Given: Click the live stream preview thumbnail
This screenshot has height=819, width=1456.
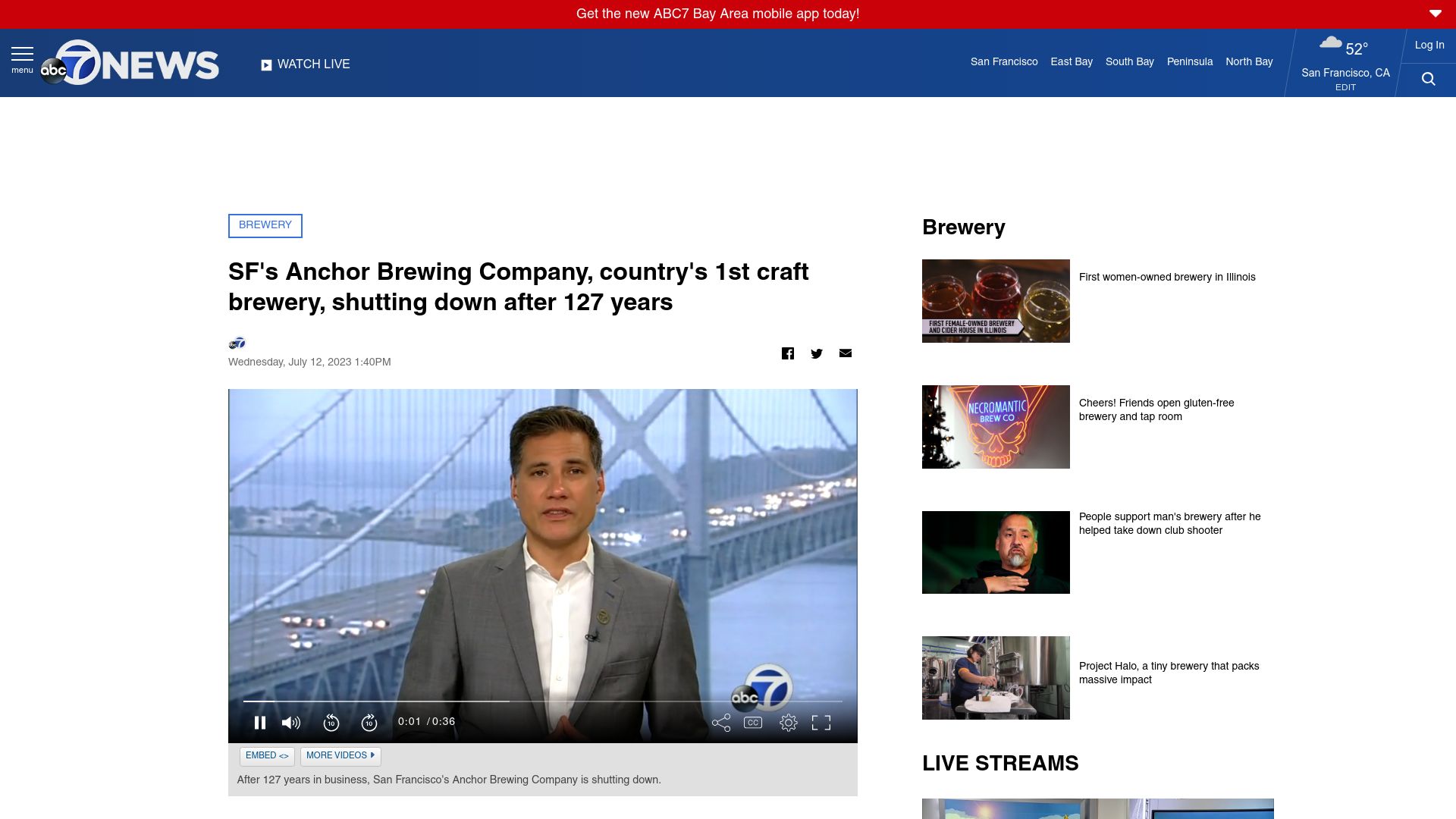Looking at the screenshot, I should (1098, 808).
